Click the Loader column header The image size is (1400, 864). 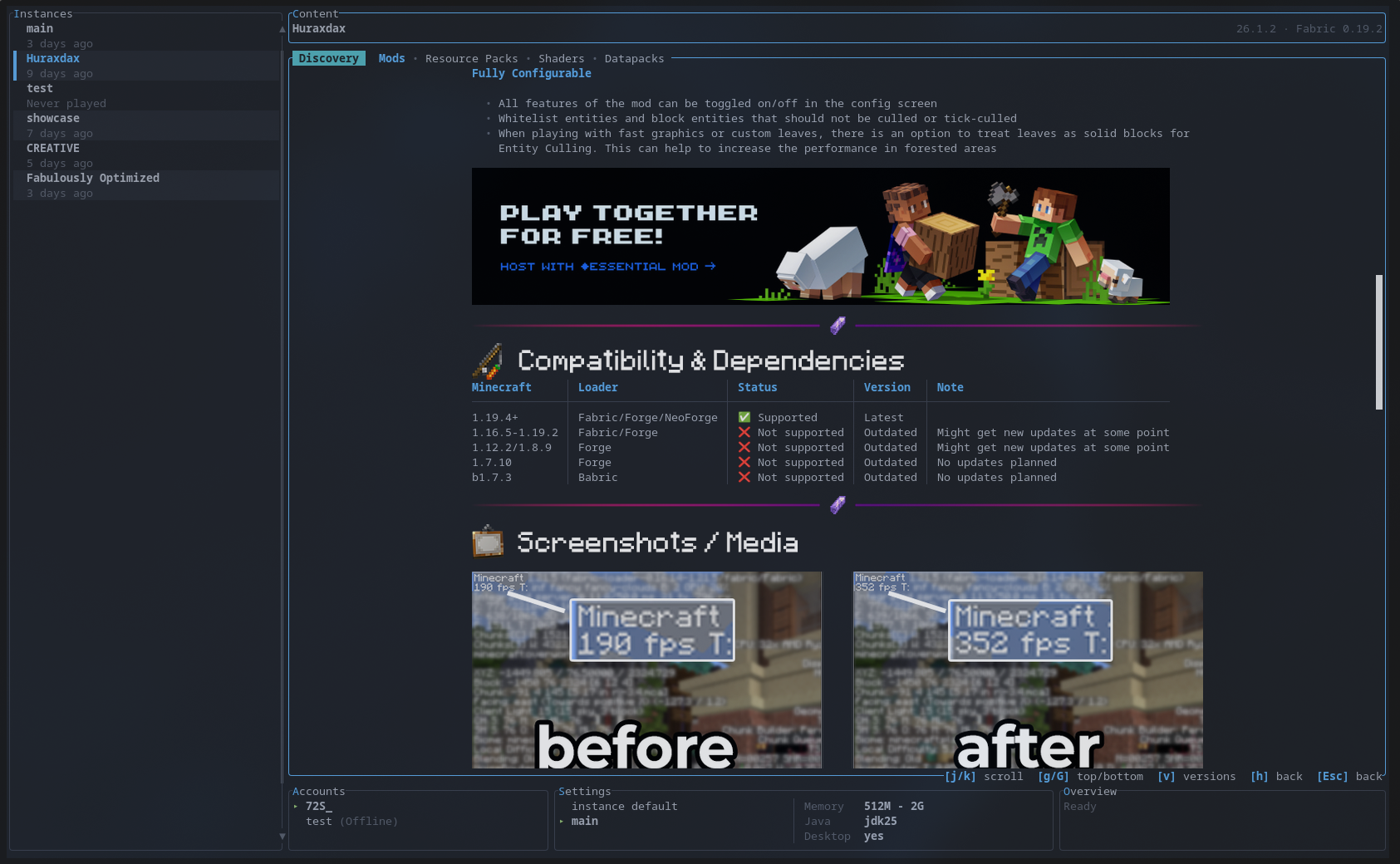[598, 387]
